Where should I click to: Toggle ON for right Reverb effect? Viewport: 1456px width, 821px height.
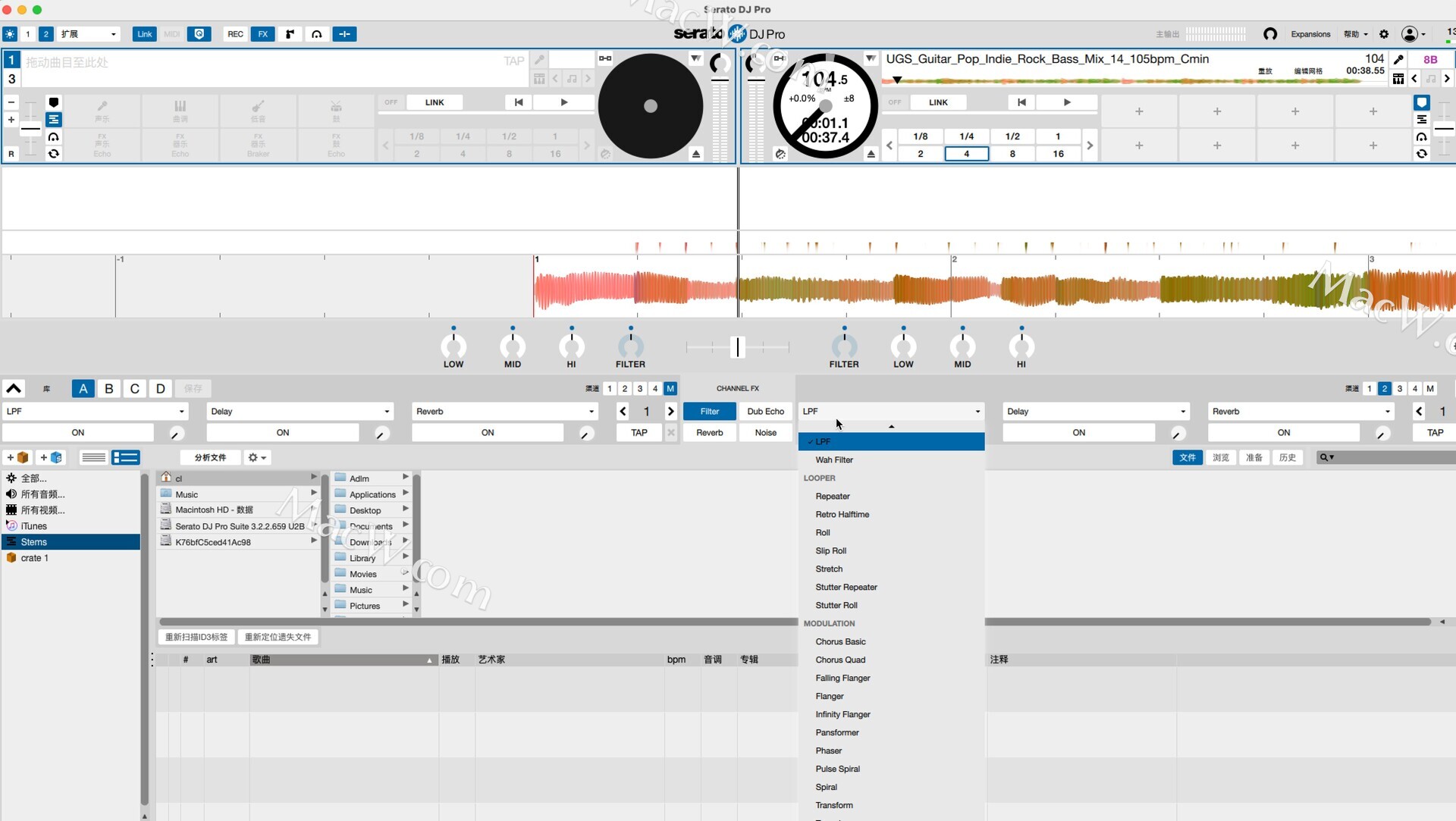[1284, 433]
